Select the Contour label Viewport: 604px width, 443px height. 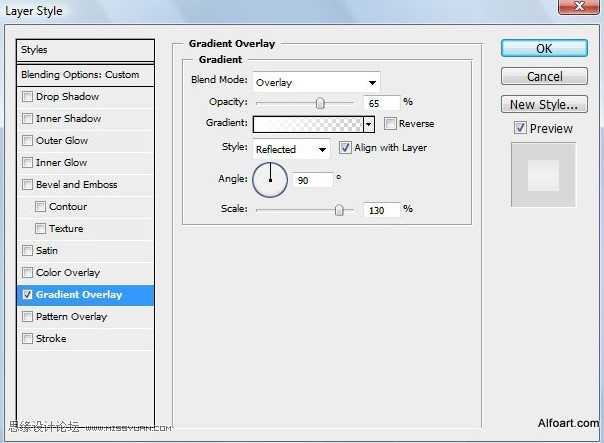(x=68, y=206)
